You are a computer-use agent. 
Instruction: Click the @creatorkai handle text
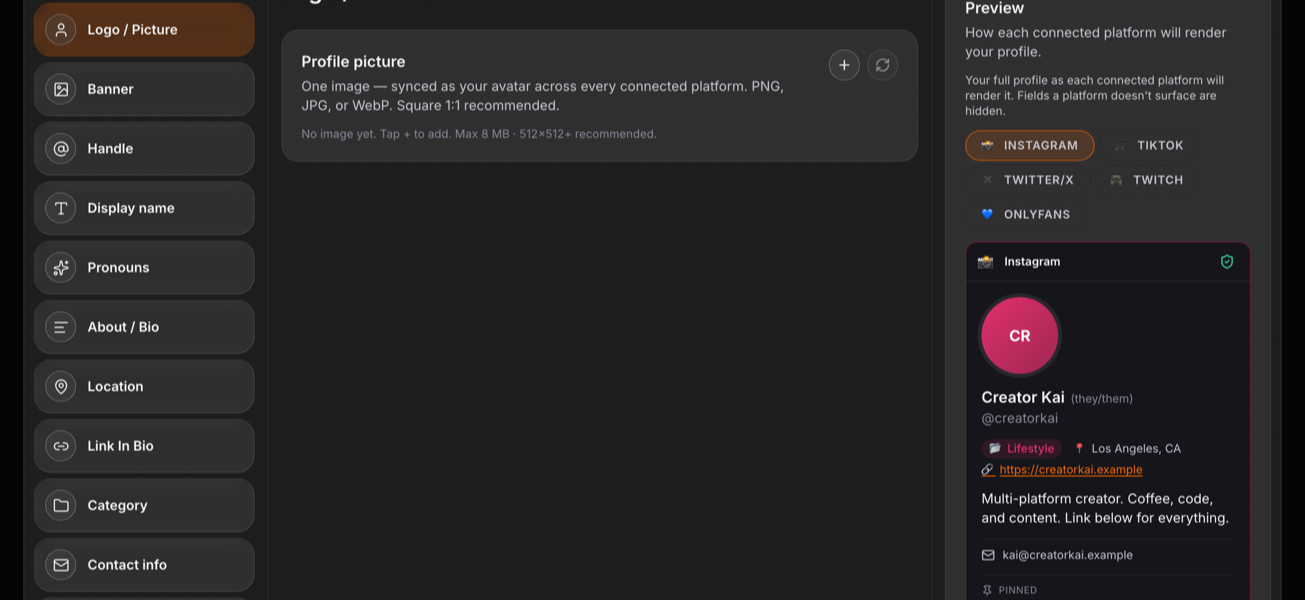pyautogui.click(x=1019, y=419)
